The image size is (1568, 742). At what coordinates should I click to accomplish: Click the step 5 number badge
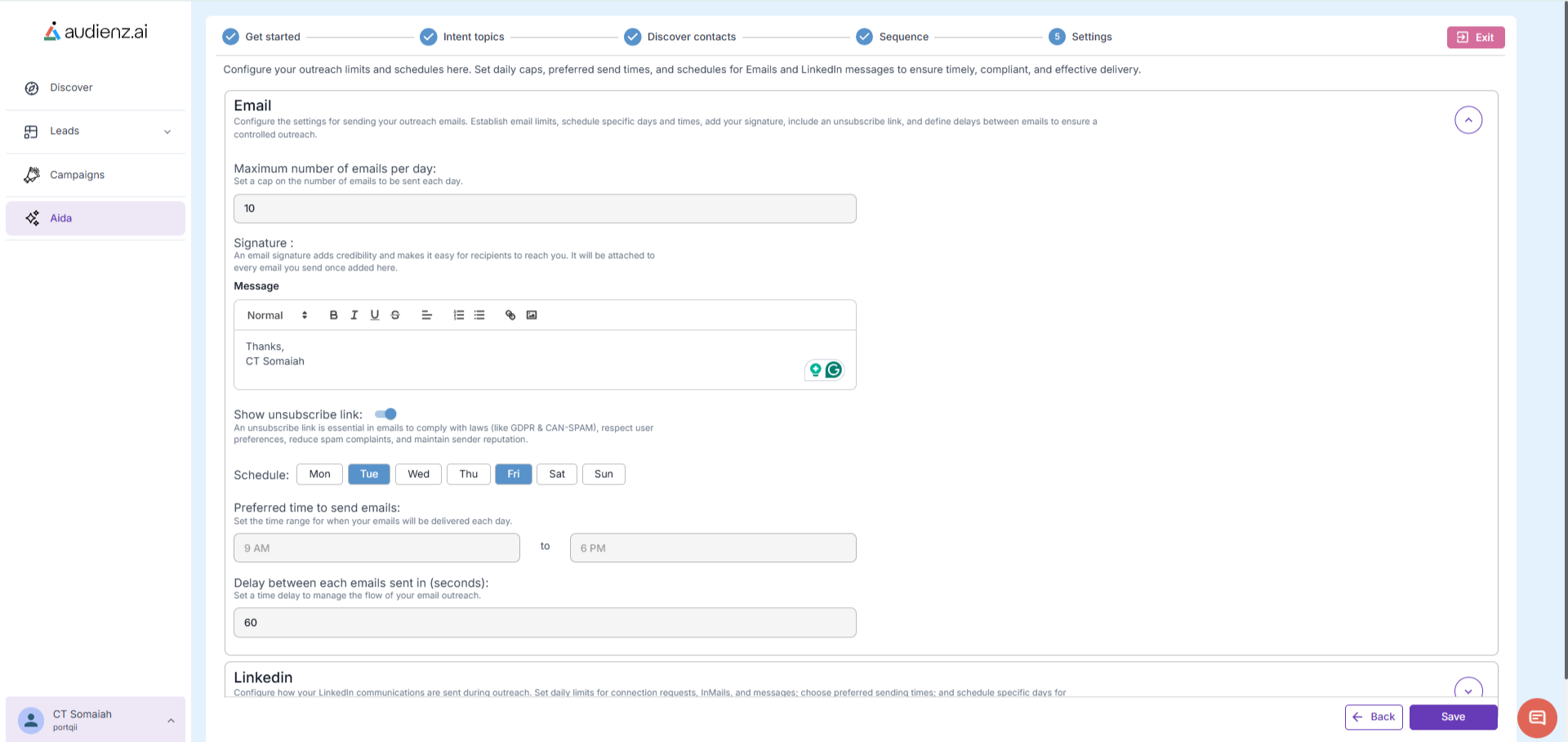click(1058, 37)
